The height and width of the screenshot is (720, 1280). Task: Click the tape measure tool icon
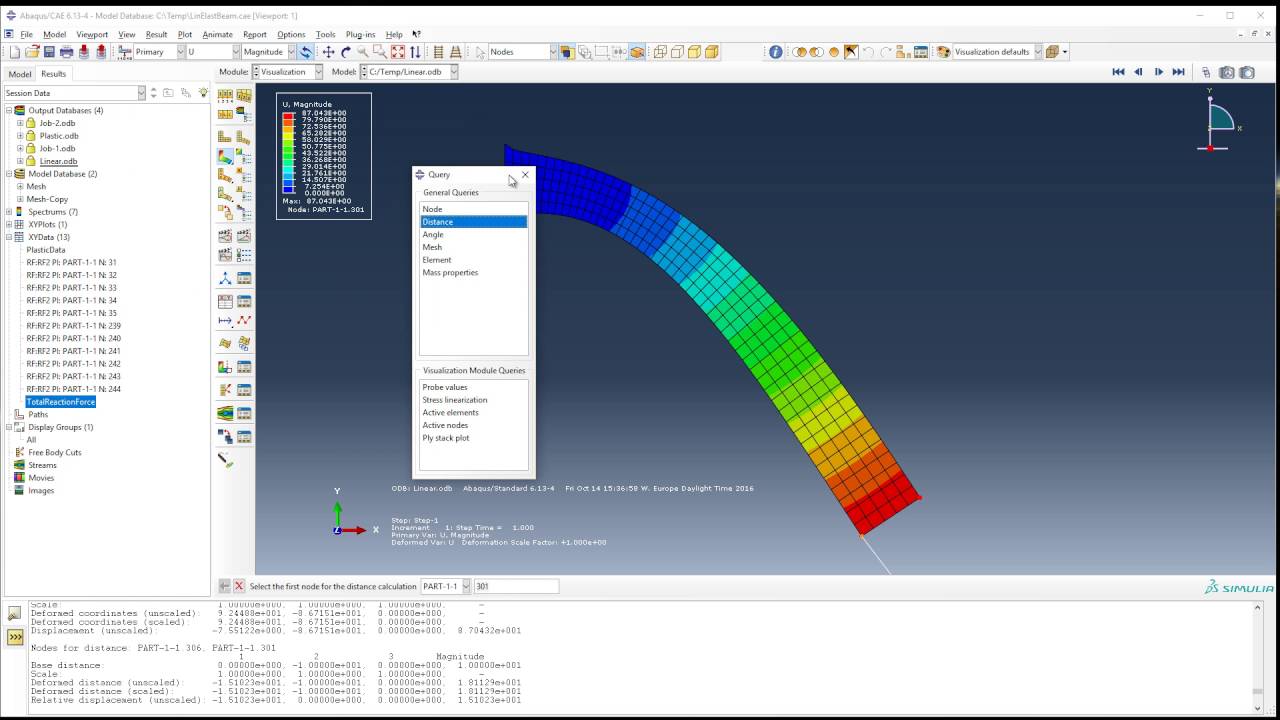225,460
